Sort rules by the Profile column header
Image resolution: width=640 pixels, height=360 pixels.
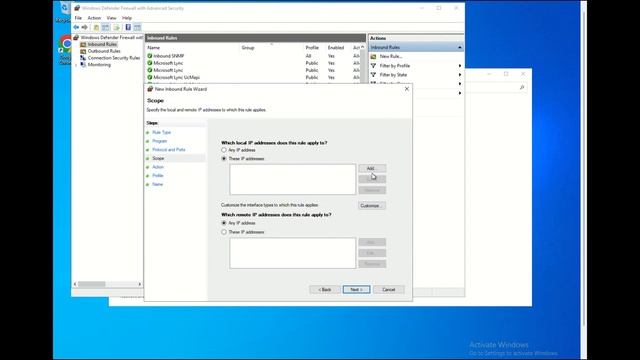click(x=315, y=48)
